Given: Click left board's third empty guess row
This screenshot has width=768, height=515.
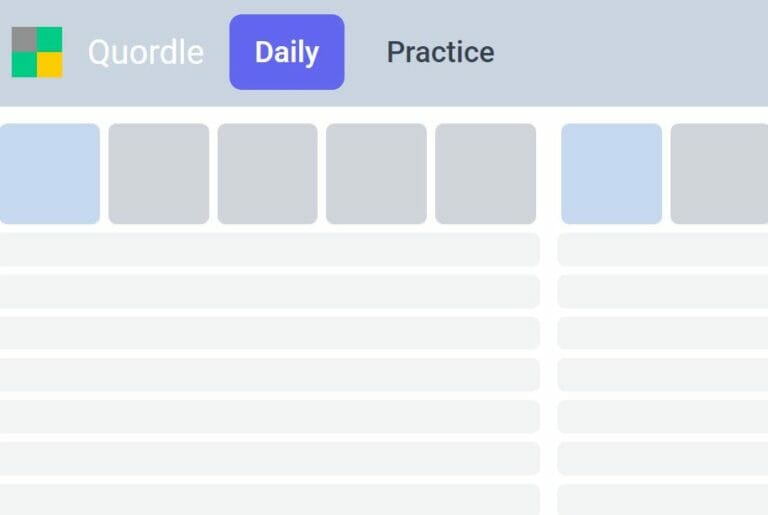Looking at the screenshot, I should coord(270,333).
